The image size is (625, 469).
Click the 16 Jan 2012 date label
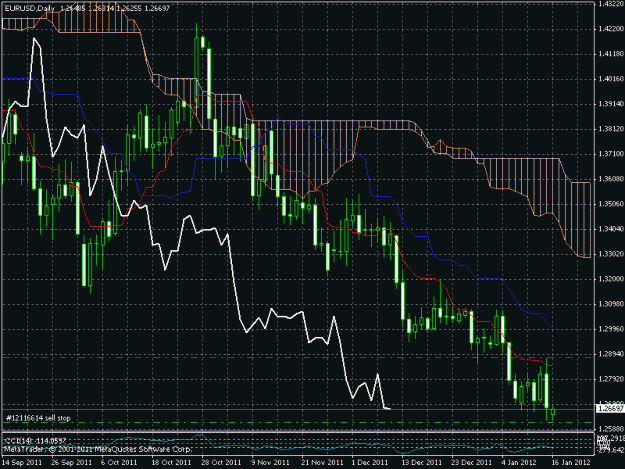[571, 463]
